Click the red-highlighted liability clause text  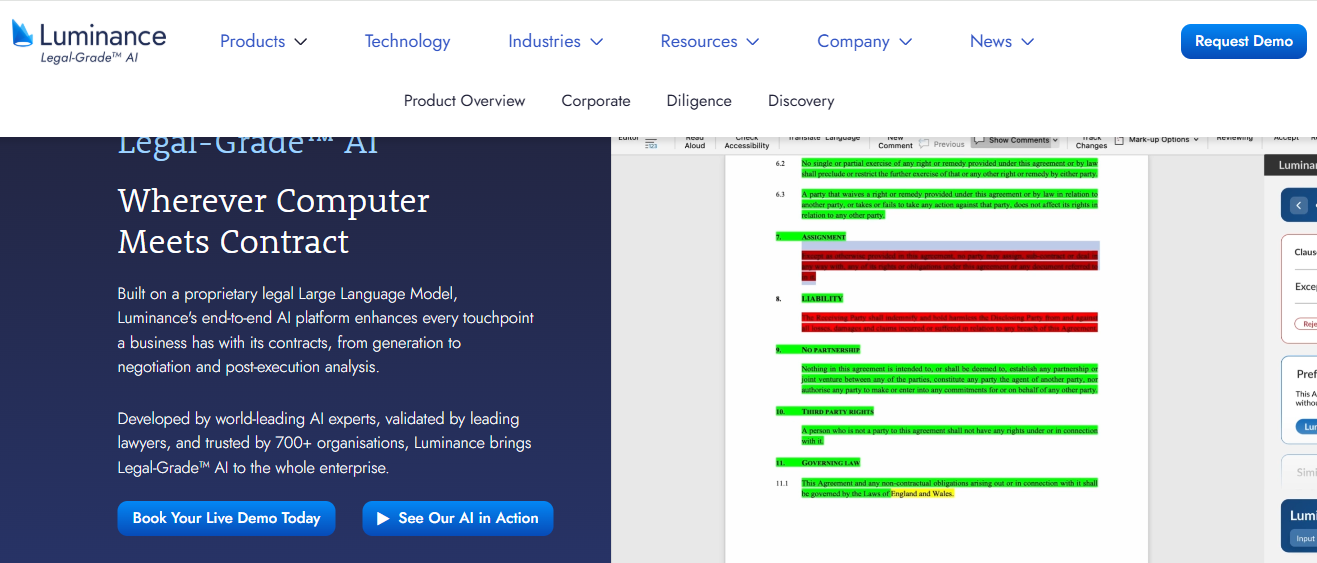(x=949, y=322)
